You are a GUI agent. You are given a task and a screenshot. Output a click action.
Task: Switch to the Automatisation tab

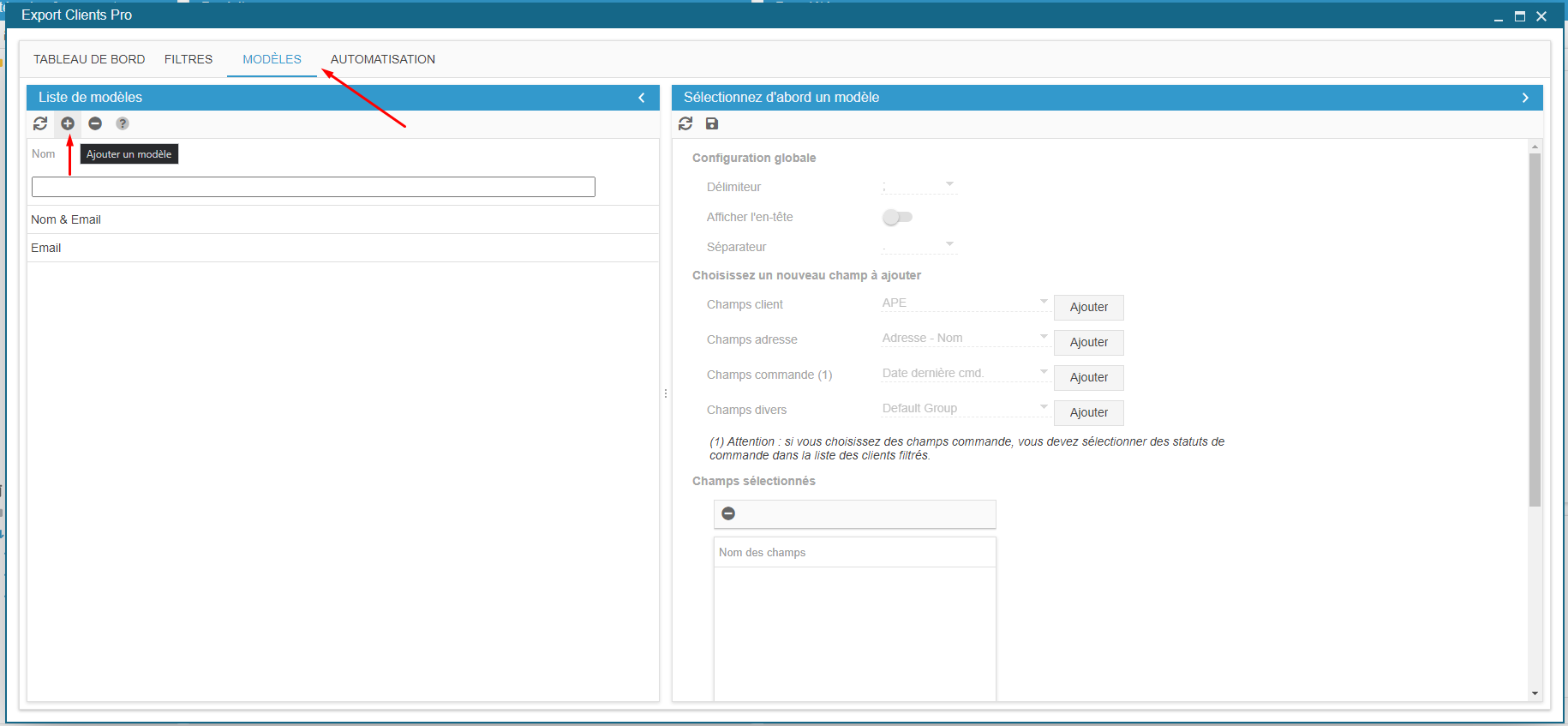pos(382,59)
